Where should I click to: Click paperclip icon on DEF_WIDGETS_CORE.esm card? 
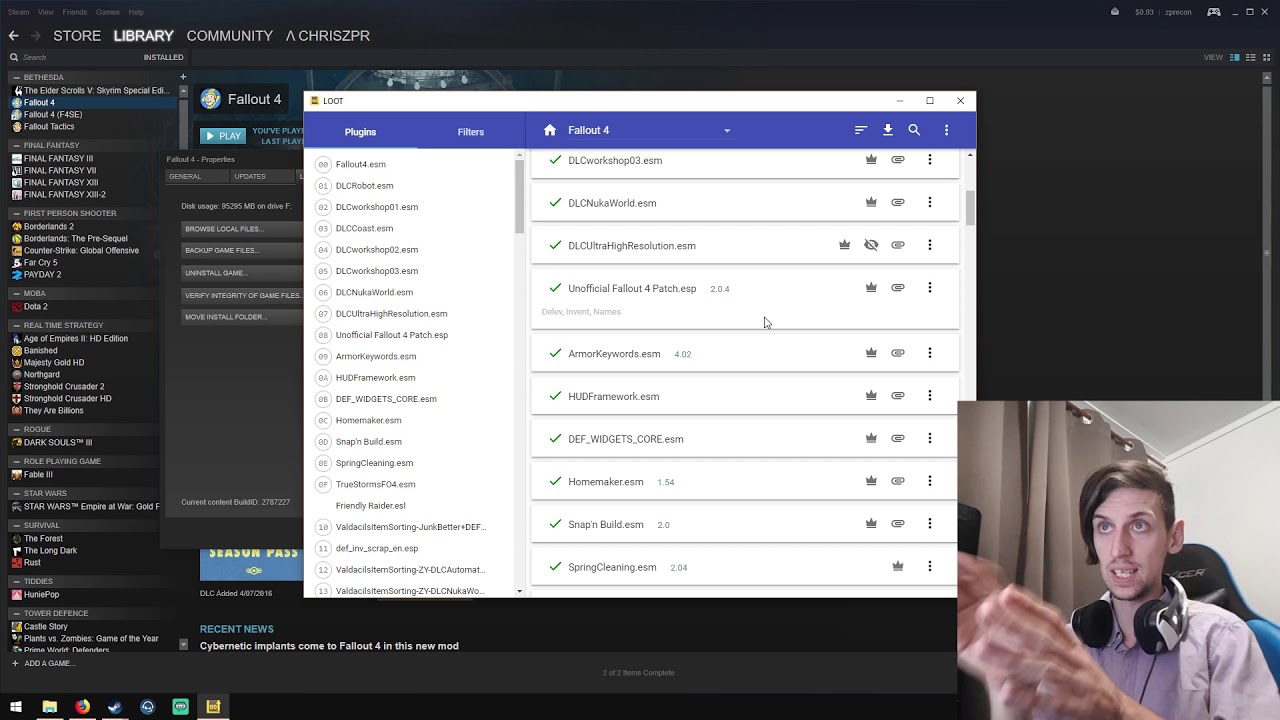[898, 438]
